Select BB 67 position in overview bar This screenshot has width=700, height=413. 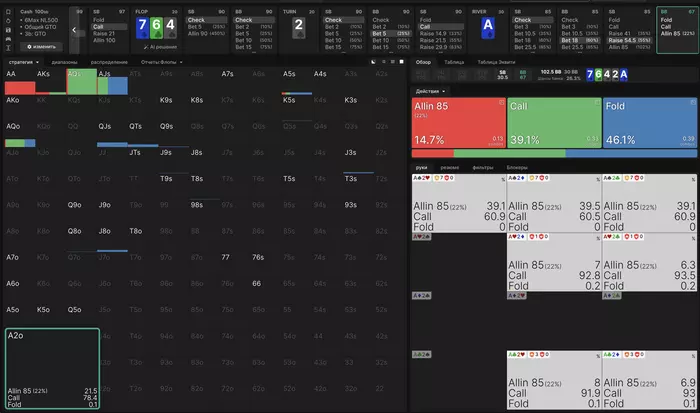click(x=522, y=75)
